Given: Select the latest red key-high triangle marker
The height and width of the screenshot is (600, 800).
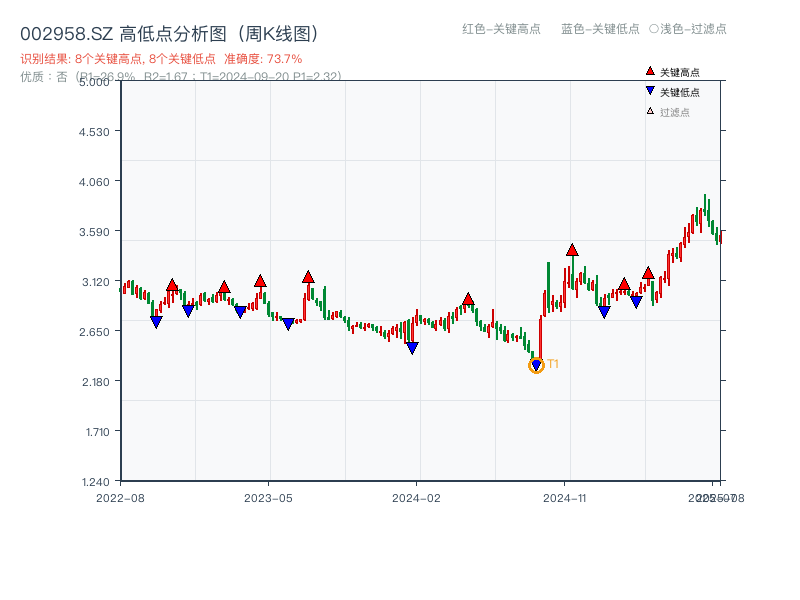Looking at the screenshot, I should click(x=648, y=272).
